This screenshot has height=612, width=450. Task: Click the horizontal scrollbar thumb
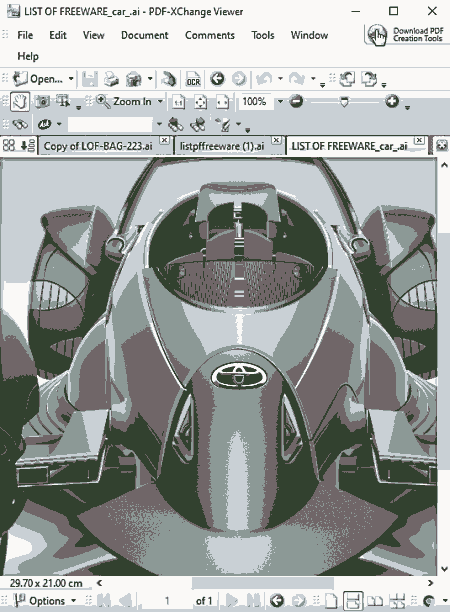point(263,583)
